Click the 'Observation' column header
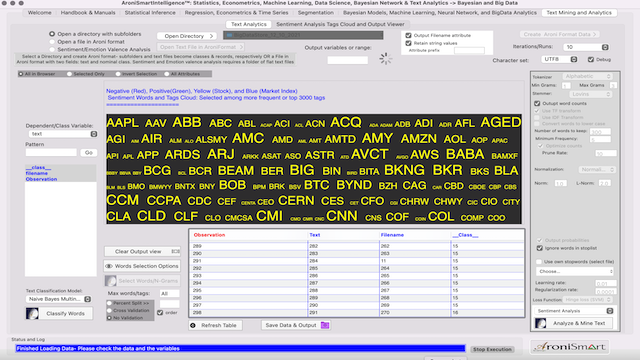 (209, 235)
